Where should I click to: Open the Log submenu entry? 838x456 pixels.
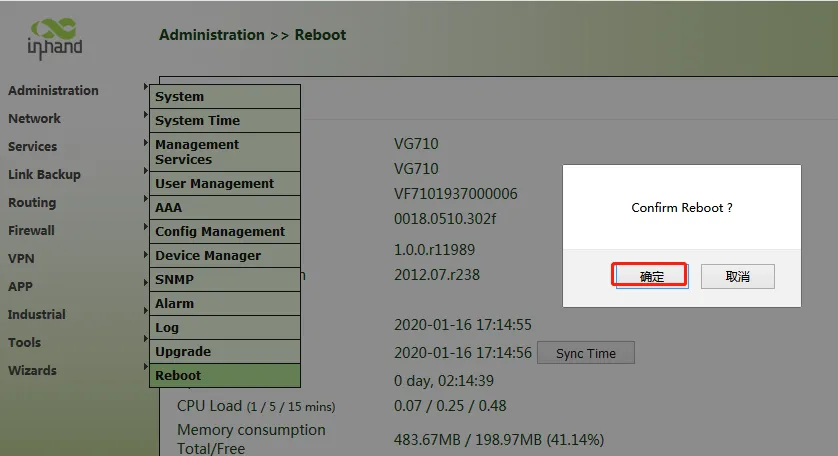pyautogui.click(x=224, y=328)
